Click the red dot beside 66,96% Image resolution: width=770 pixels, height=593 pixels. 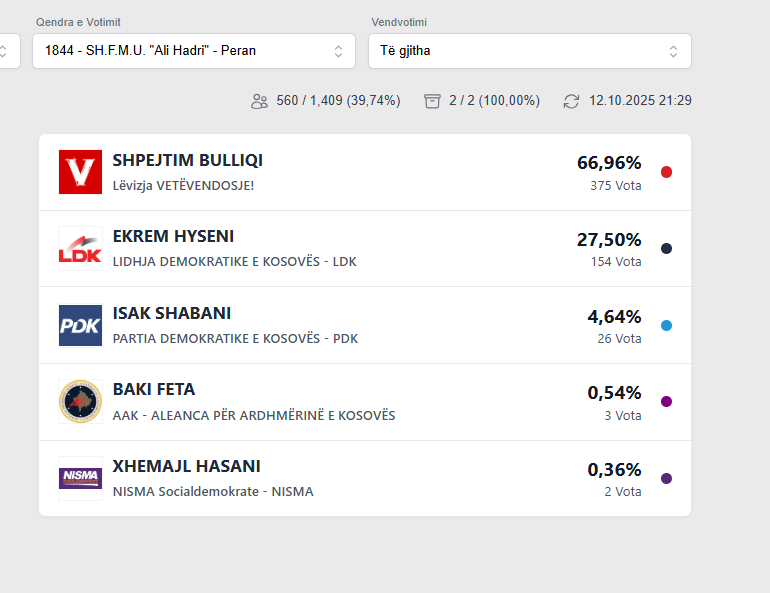(667, 172)
